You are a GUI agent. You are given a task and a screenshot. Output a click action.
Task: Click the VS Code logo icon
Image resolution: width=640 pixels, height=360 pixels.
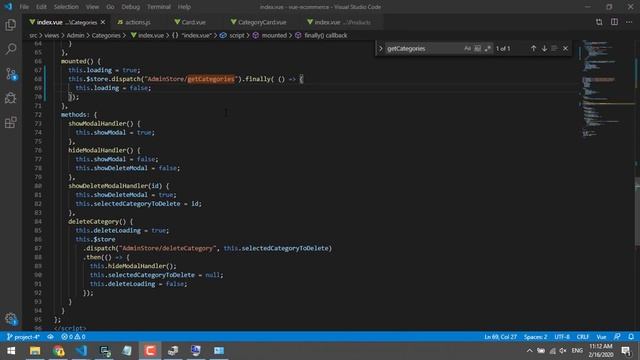point(8,7)
